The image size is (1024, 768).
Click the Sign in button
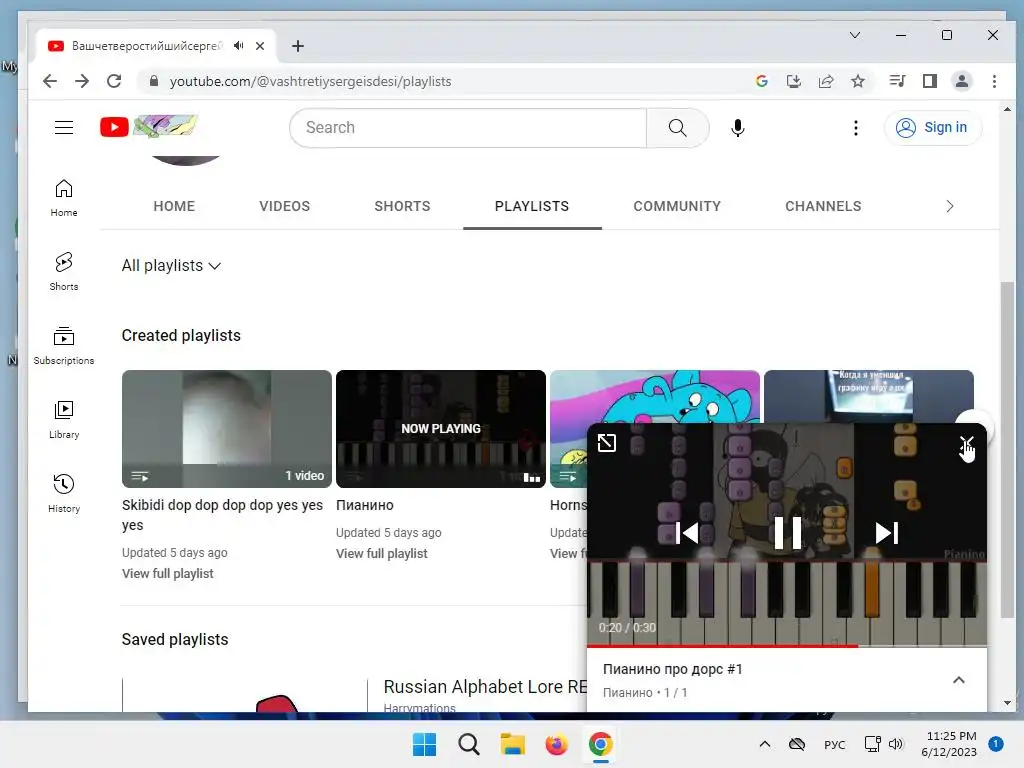(933, 127)
